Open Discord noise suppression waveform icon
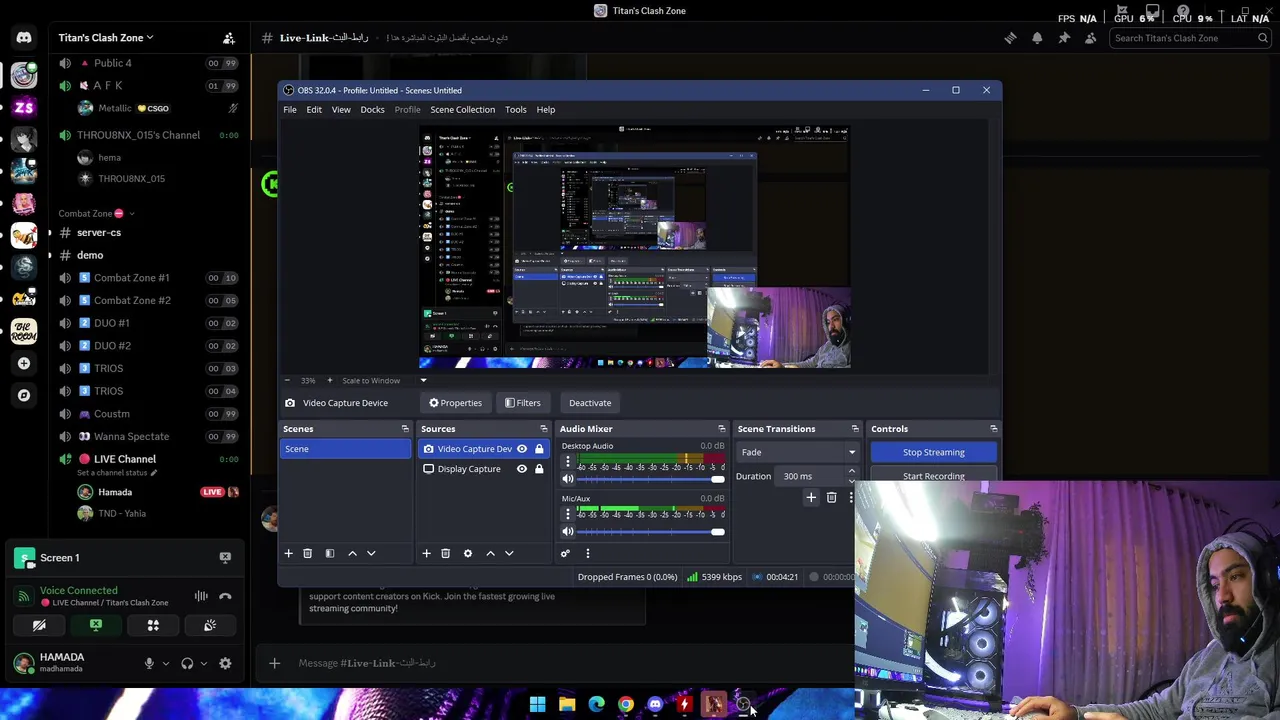Viewport: 1280px width, 720px height. click(201, 596)
